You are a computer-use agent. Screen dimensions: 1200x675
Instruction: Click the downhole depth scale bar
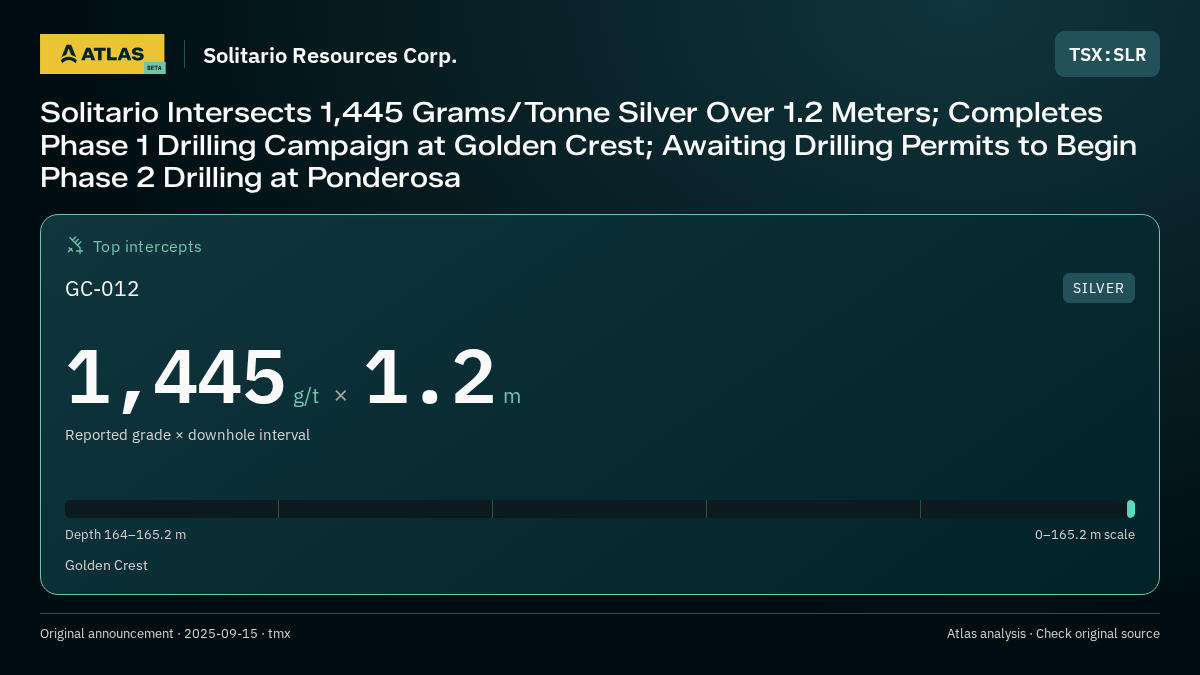600,509
